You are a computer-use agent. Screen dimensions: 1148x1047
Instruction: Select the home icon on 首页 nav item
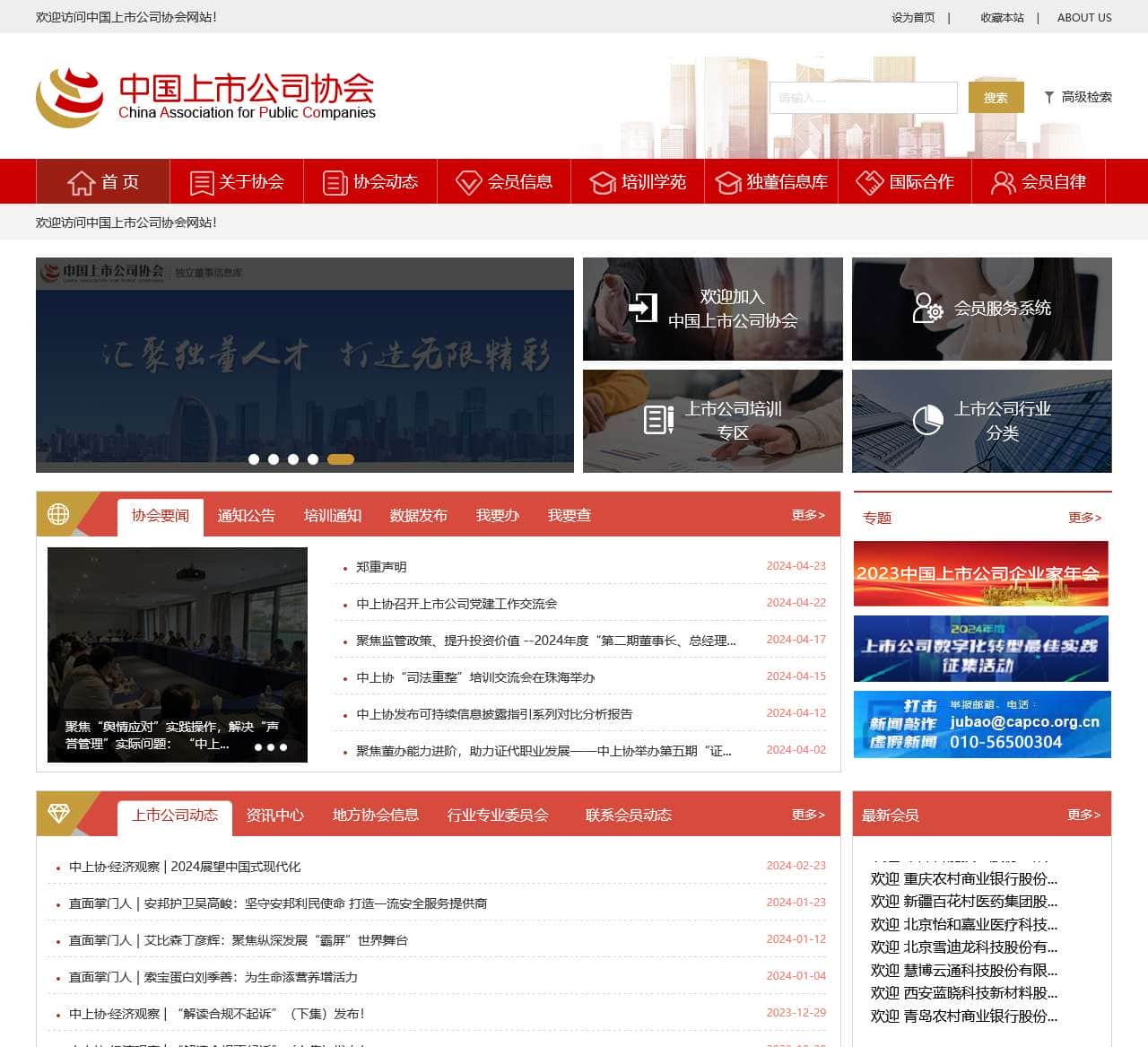click(80, 182)
